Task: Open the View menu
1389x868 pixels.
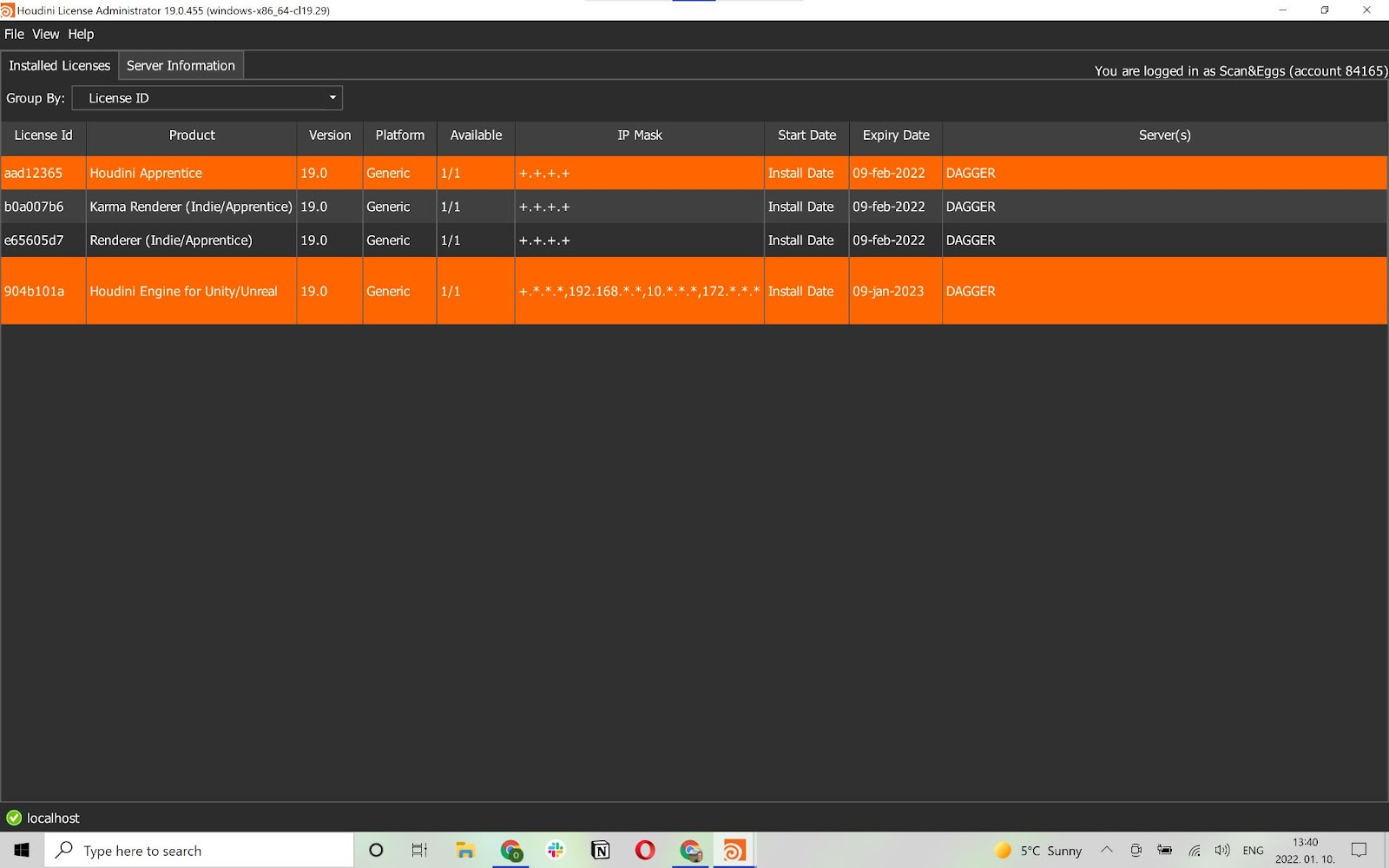Action: (46, 34)
